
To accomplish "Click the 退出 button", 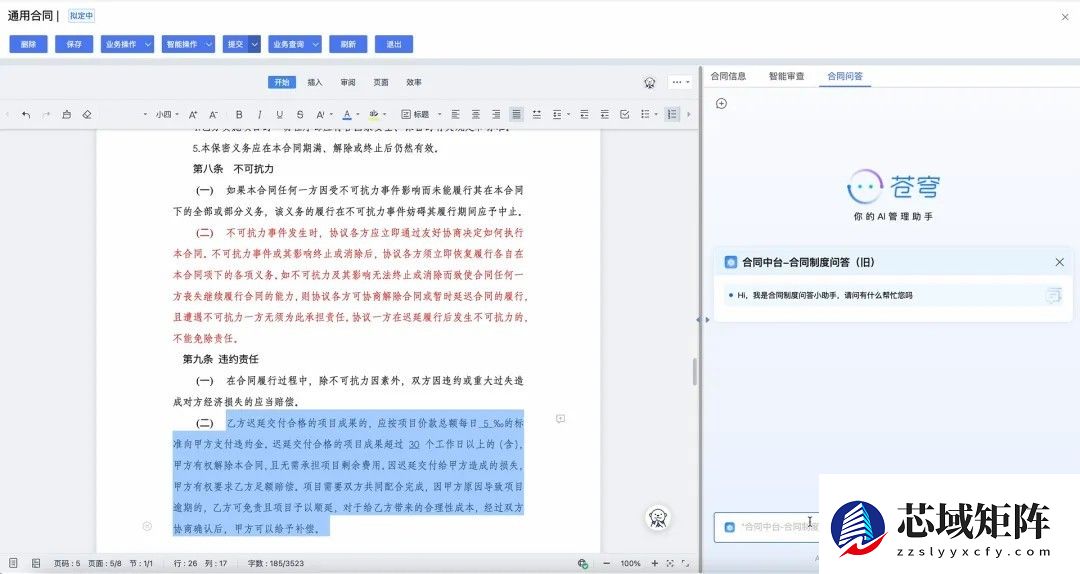I will [394, 44].
